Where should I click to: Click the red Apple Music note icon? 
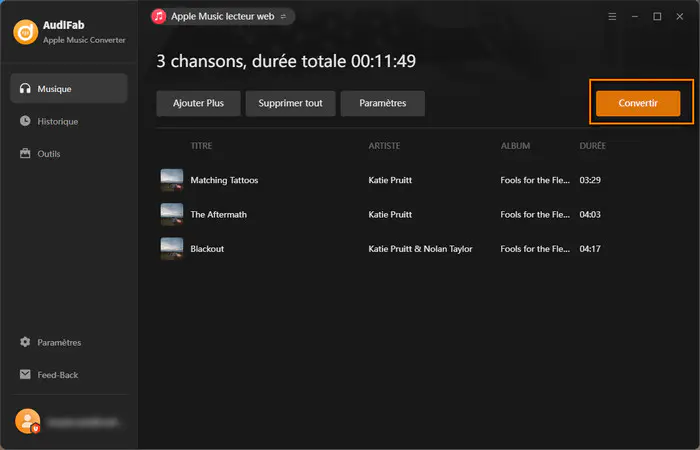point(158,17)
